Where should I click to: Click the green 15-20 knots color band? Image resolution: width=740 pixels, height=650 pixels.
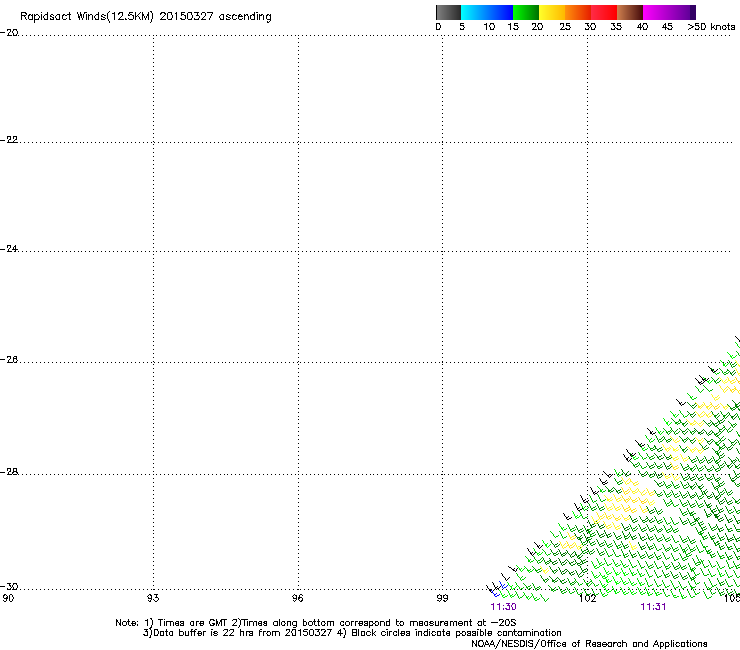526,12
